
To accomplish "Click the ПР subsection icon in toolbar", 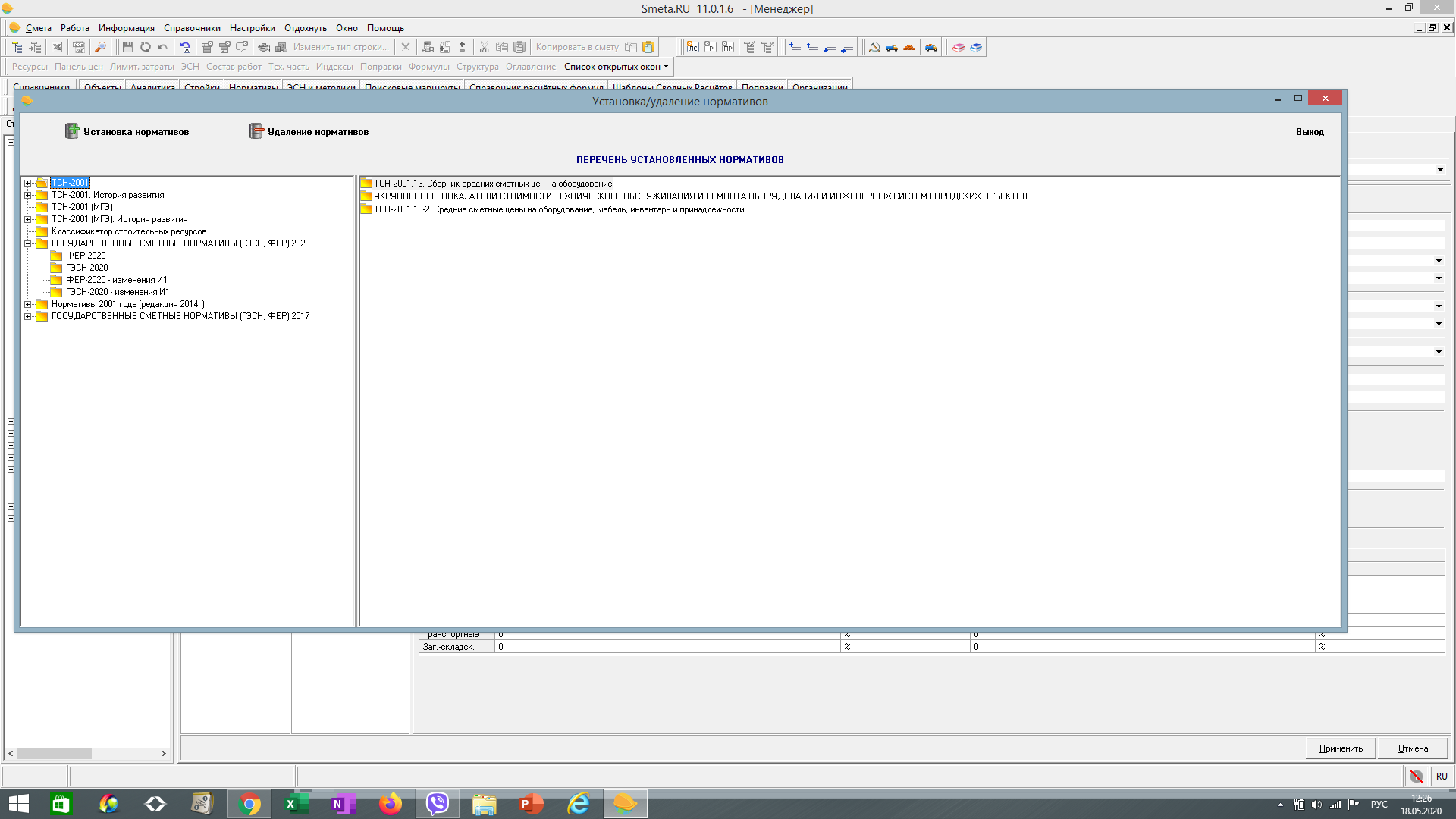I will (x=727, y=47).
